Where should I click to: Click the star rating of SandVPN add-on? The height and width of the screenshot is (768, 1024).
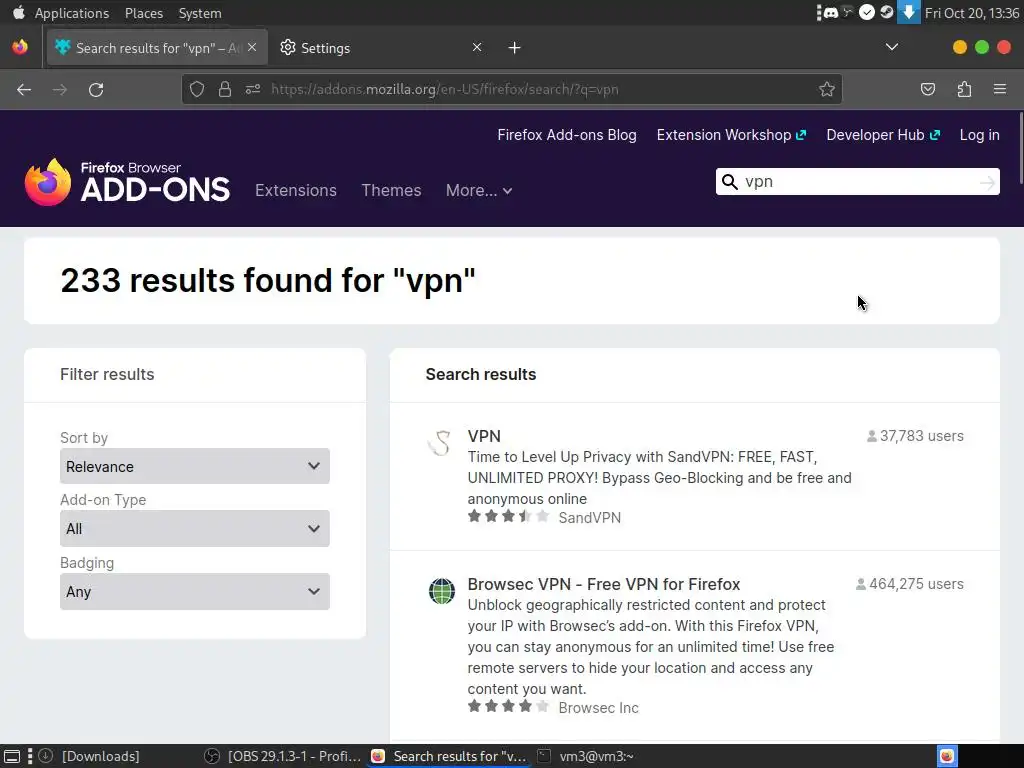coord(509,517)
